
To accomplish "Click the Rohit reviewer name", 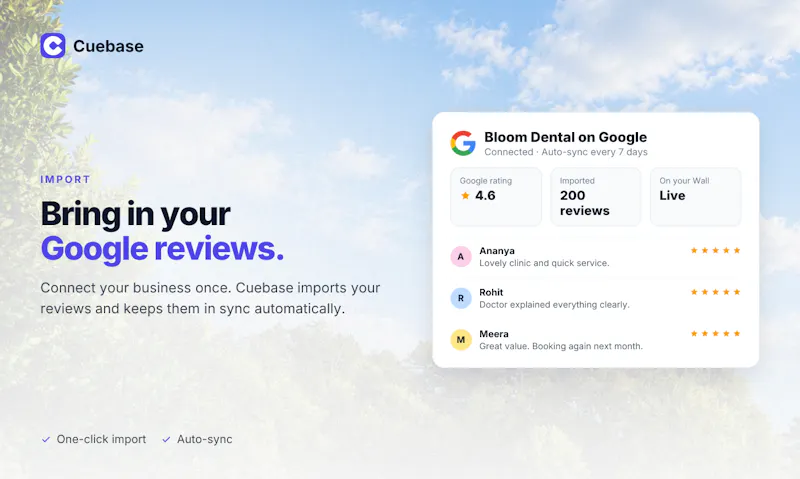I will point(491,292).
